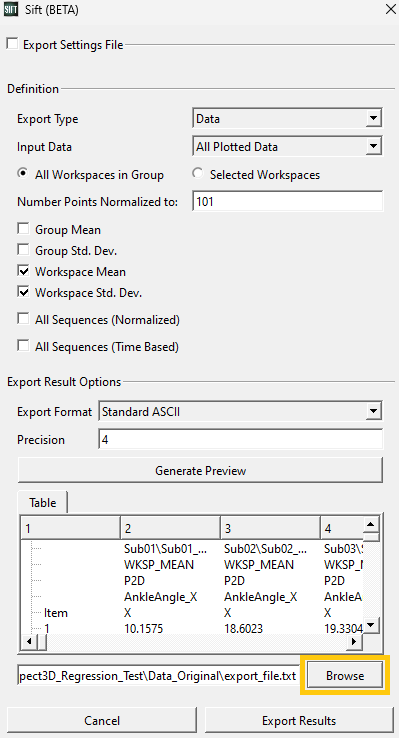This screenshot has height=738, width=399.
Task: Click P2D cell in column 2
Action: click(134, 580)
